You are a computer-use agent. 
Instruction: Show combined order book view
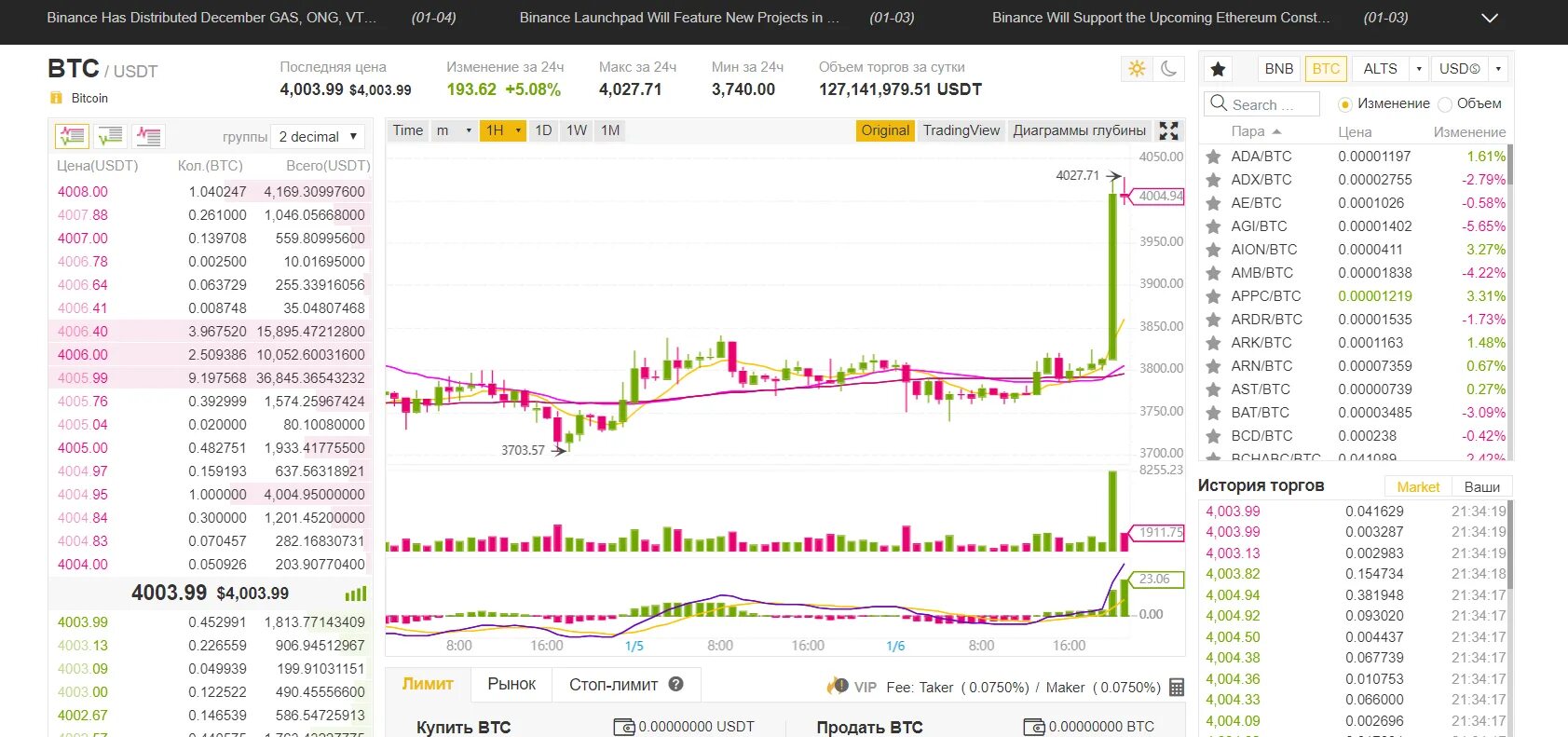[72, 136]
